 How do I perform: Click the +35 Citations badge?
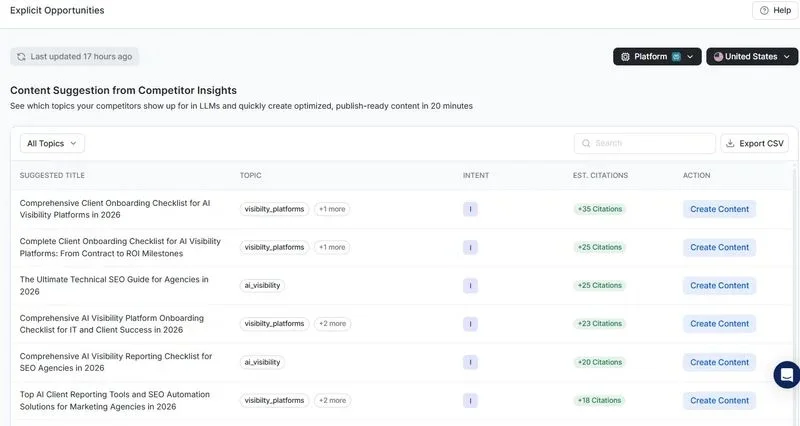(599, 209)
